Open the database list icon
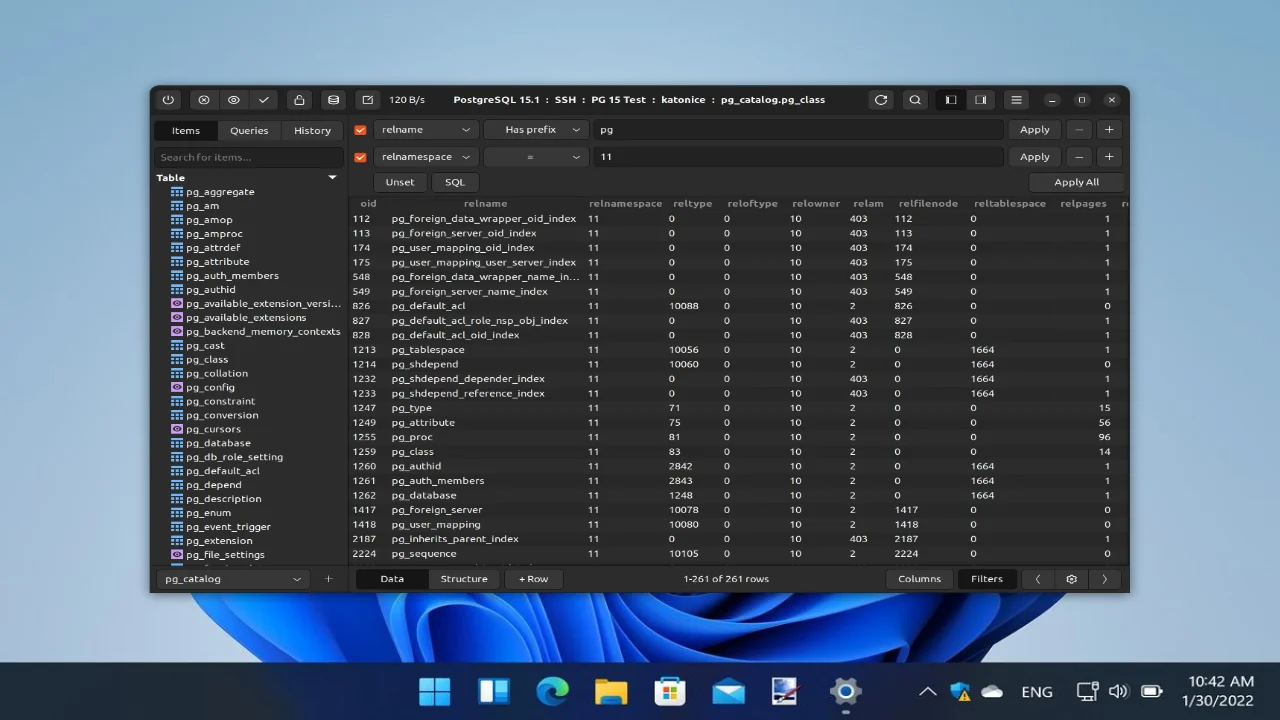The width and height of the screenshot is (1280, 720). pos(334,100)
